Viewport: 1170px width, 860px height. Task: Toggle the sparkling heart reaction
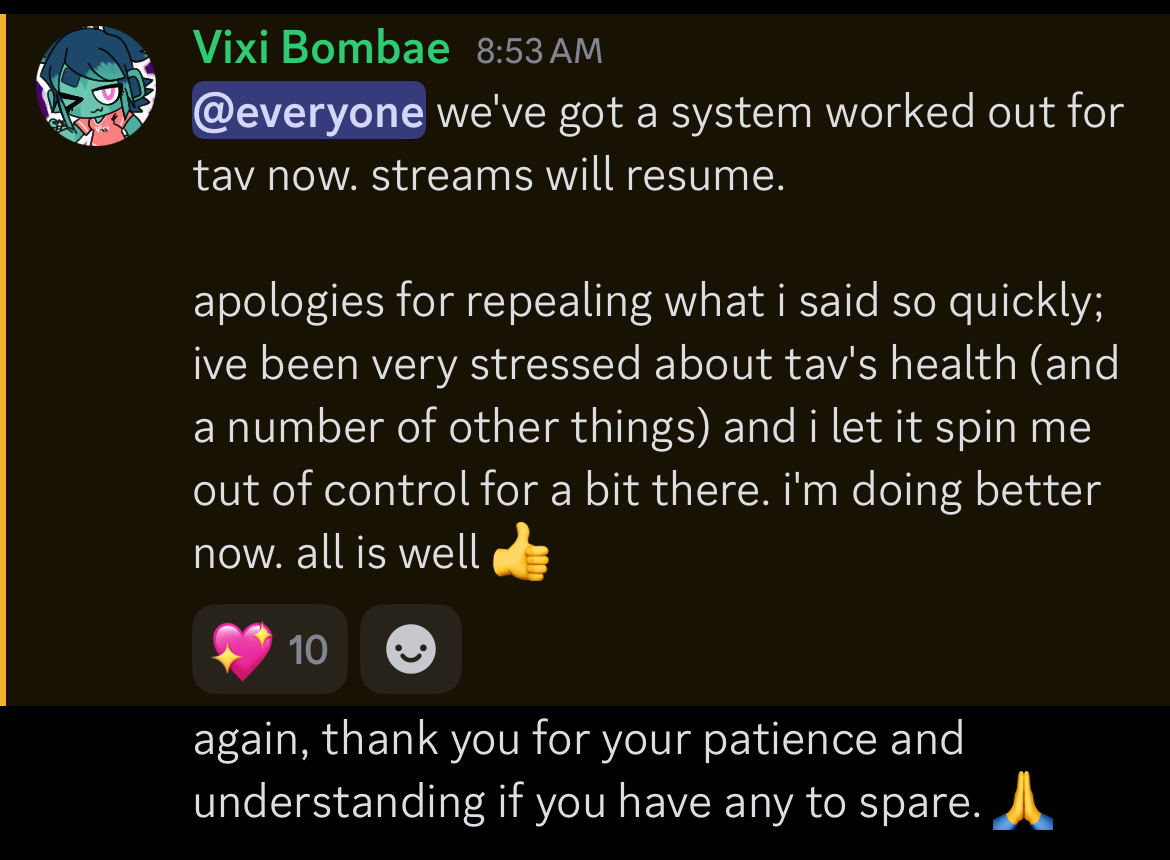[x=242, y=650]
